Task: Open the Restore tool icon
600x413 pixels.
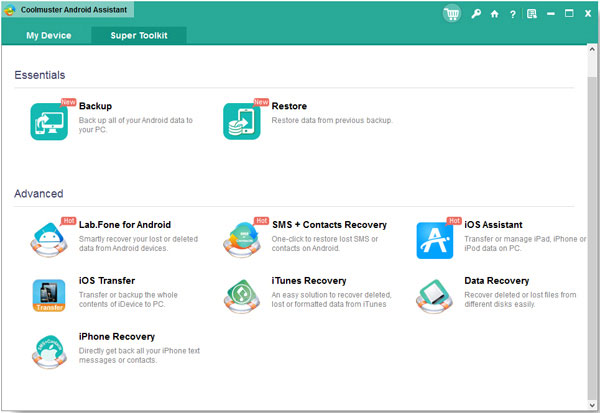Action: pos(242,121)
